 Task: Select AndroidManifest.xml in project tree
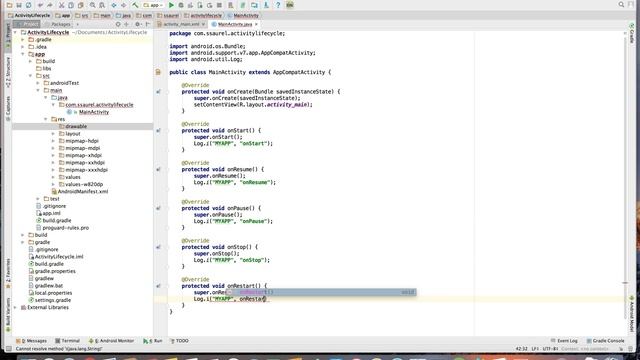82,191
